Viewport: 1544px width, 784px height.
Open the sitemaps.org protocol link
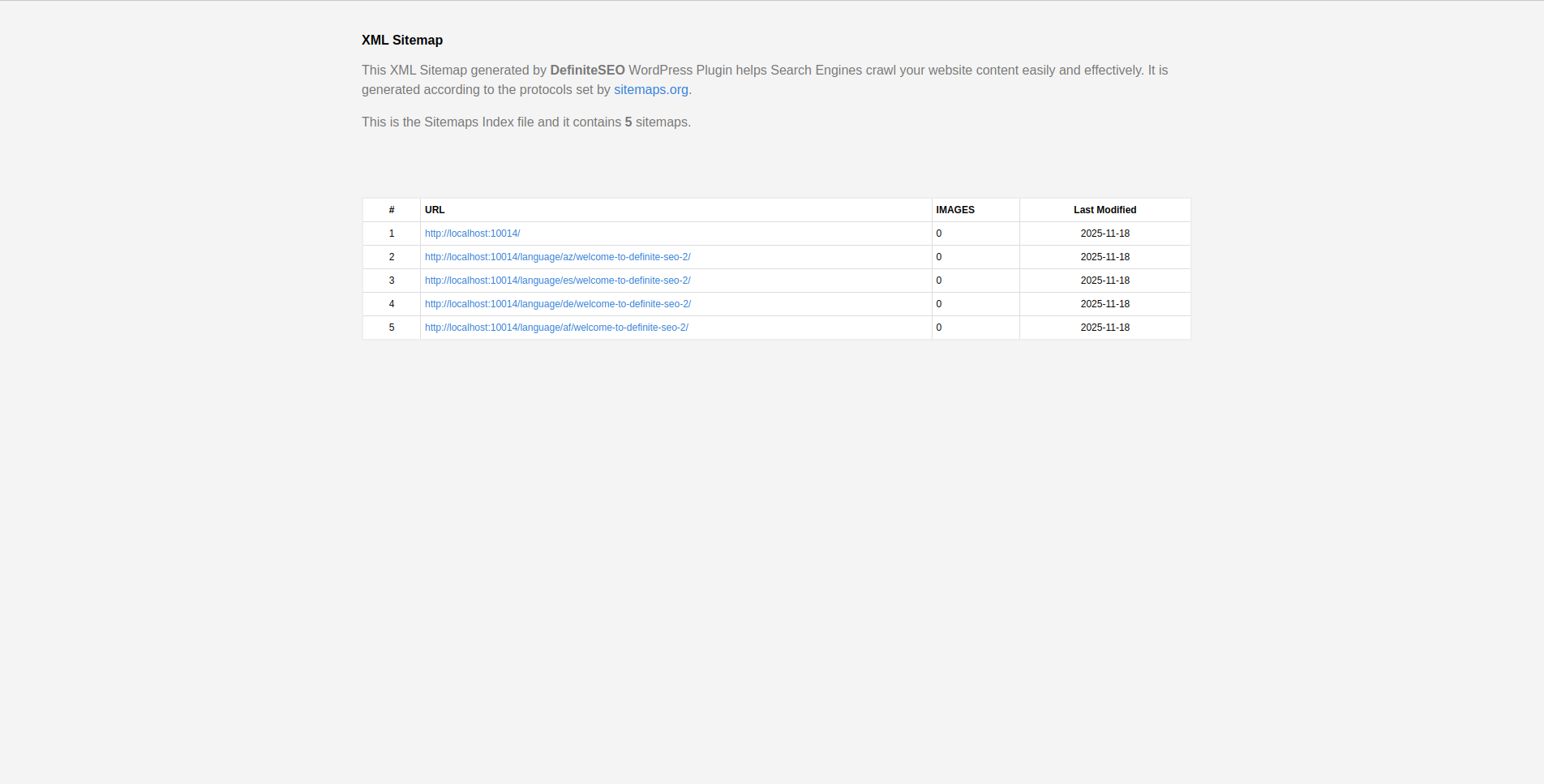click(x=651, y=89)
